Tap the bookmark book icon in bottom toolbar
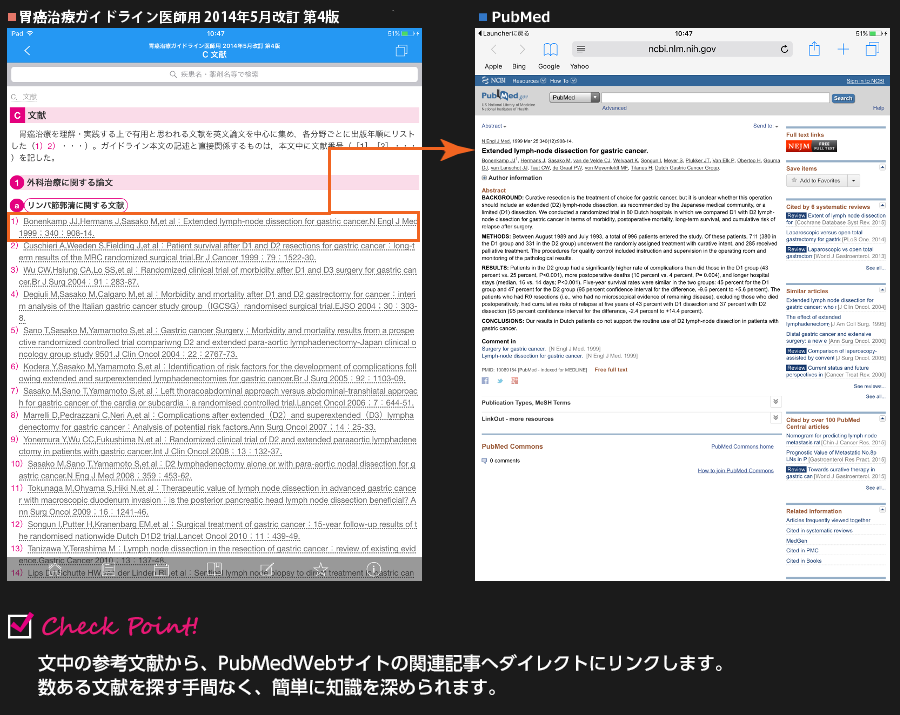The height and width of the screenshot is (715, 900). point(214,569)
